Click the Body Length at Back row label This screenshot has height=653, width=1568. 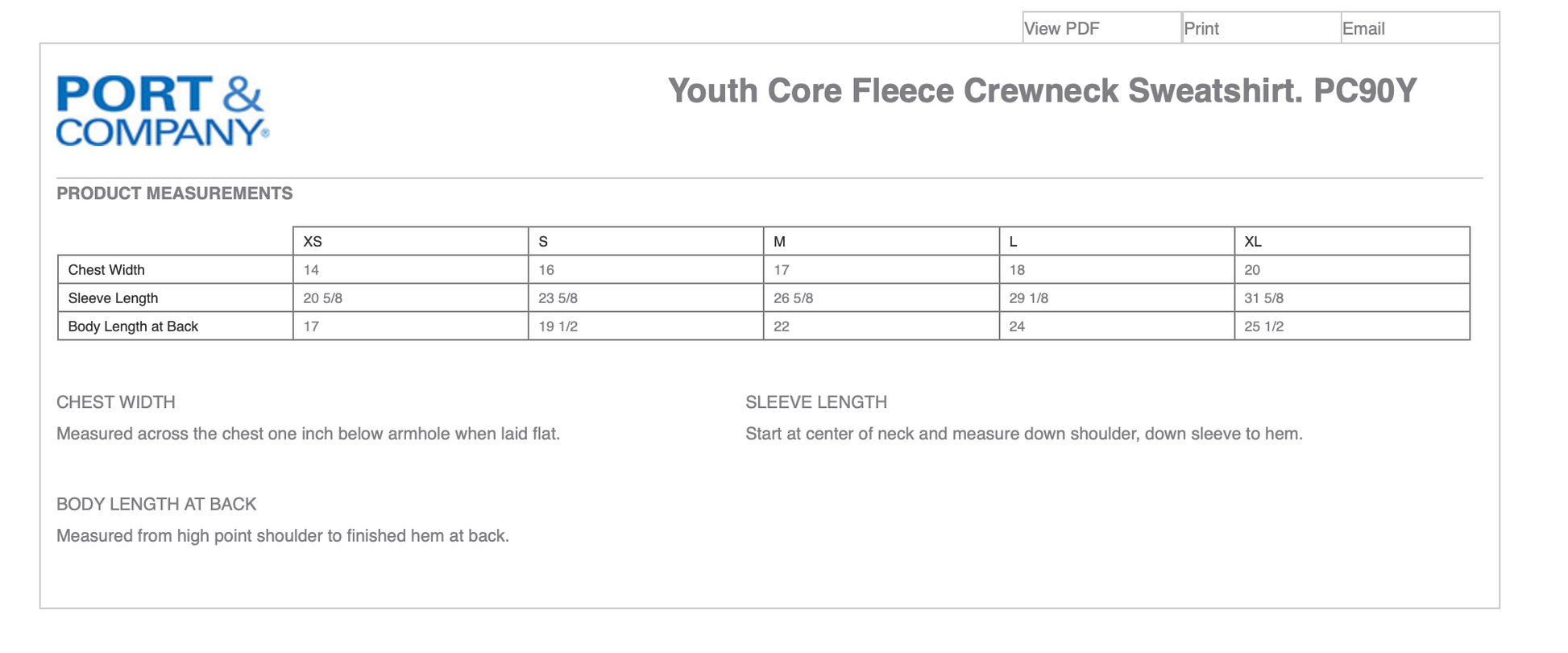(x=133, y=326)
